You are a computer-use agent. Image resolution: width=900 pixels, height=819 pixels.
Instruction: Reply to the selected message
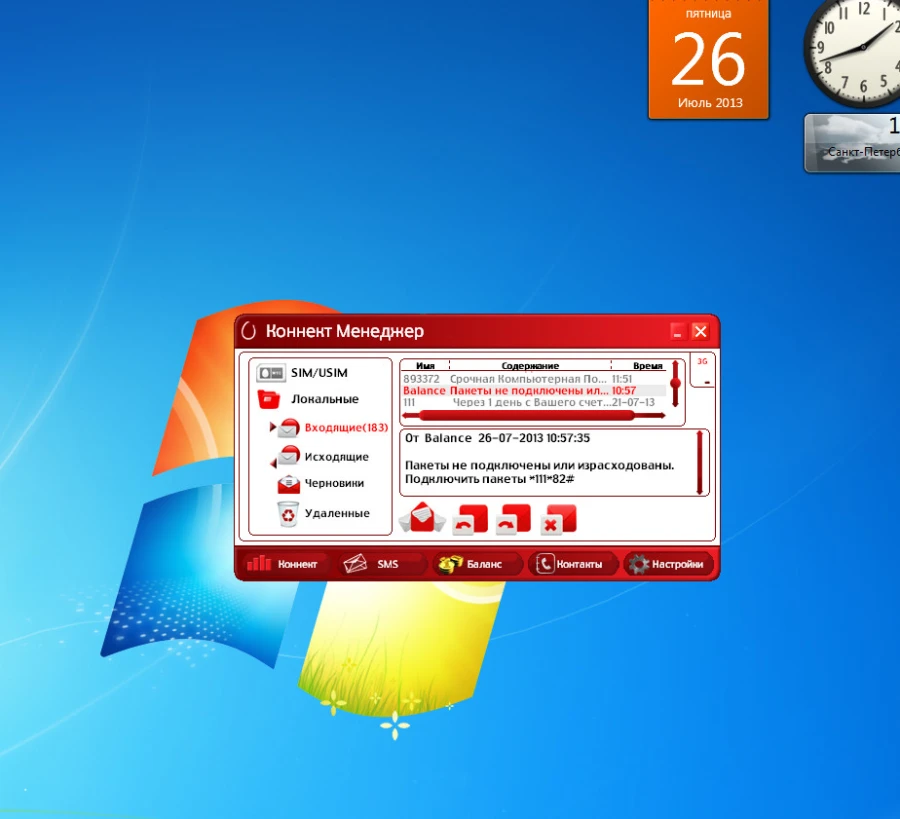coord(470,519)
